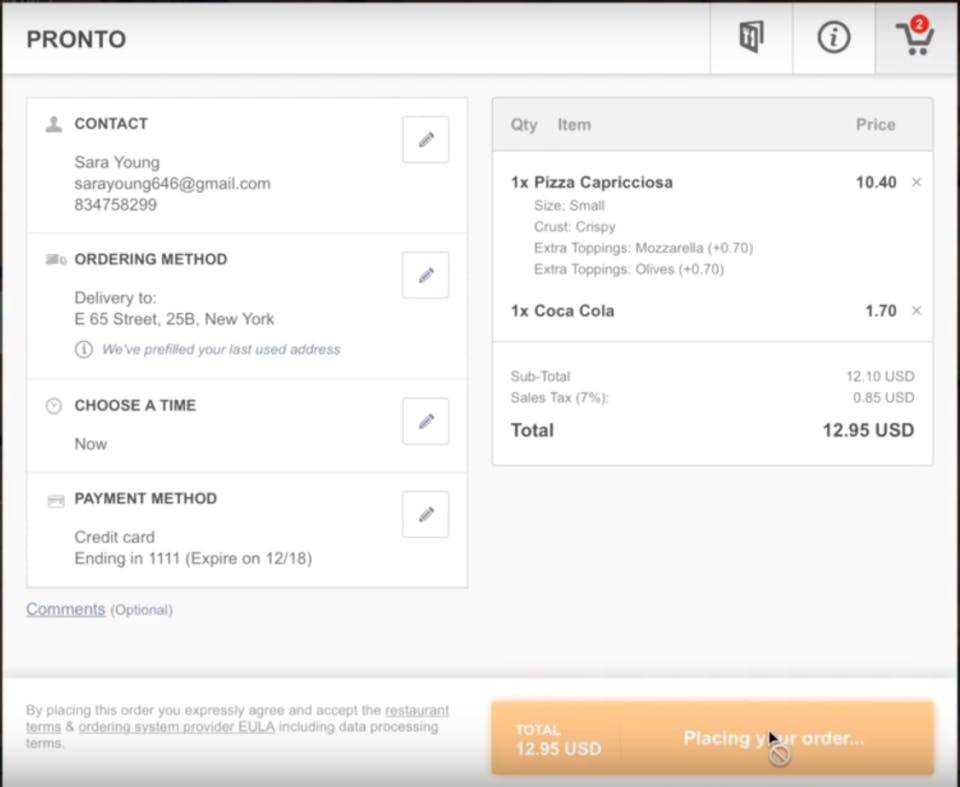The height and width of the screenshot is (787, 960).
Task: Edit the Contact details
Action: (x=425, y=140)
